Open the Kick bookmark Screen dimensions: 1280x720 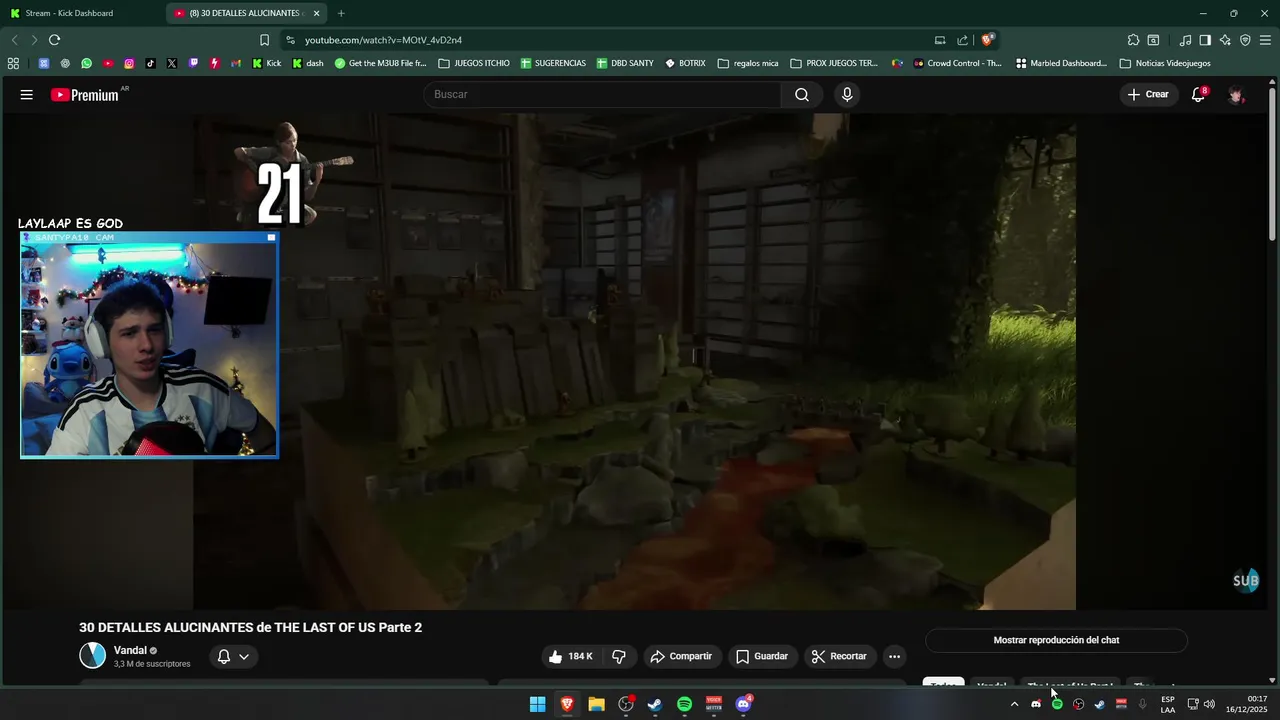266,63
